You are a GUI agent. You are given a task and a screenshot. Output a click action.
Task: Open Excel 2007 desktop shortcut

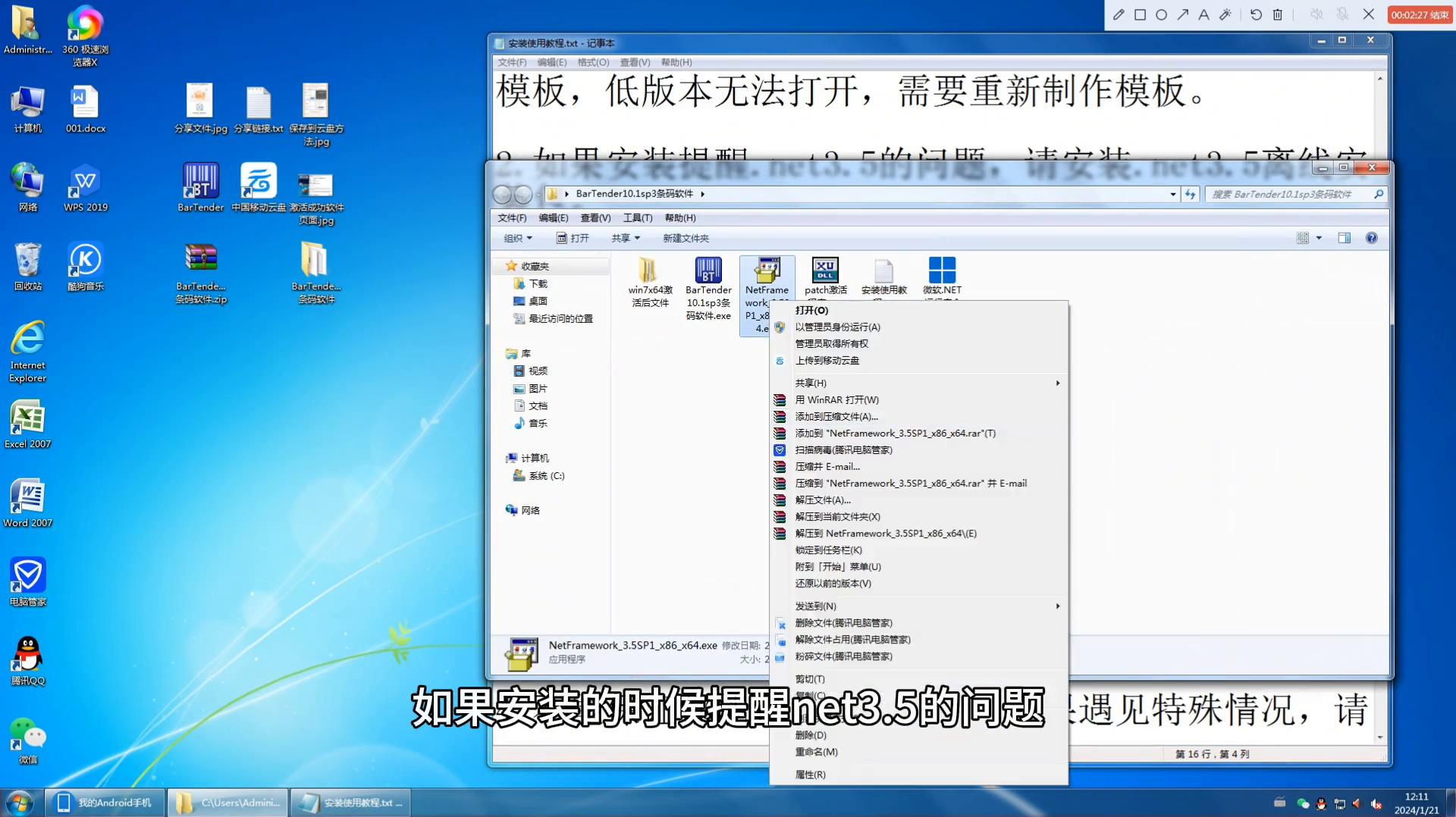coord(28,424)
